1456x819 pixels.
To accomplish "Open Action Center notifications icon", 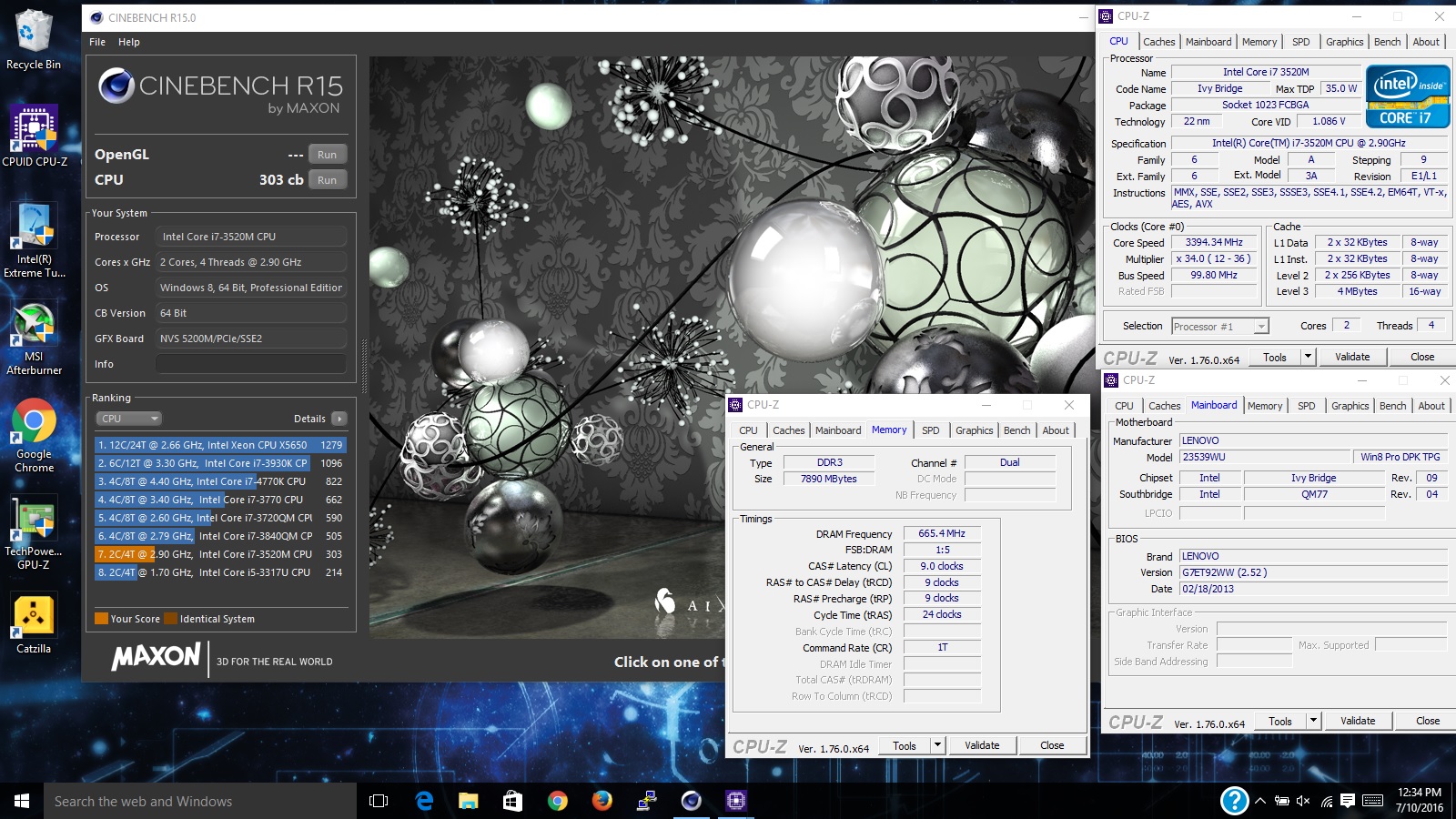I will pyautogui.click(x=1349, y=801).
